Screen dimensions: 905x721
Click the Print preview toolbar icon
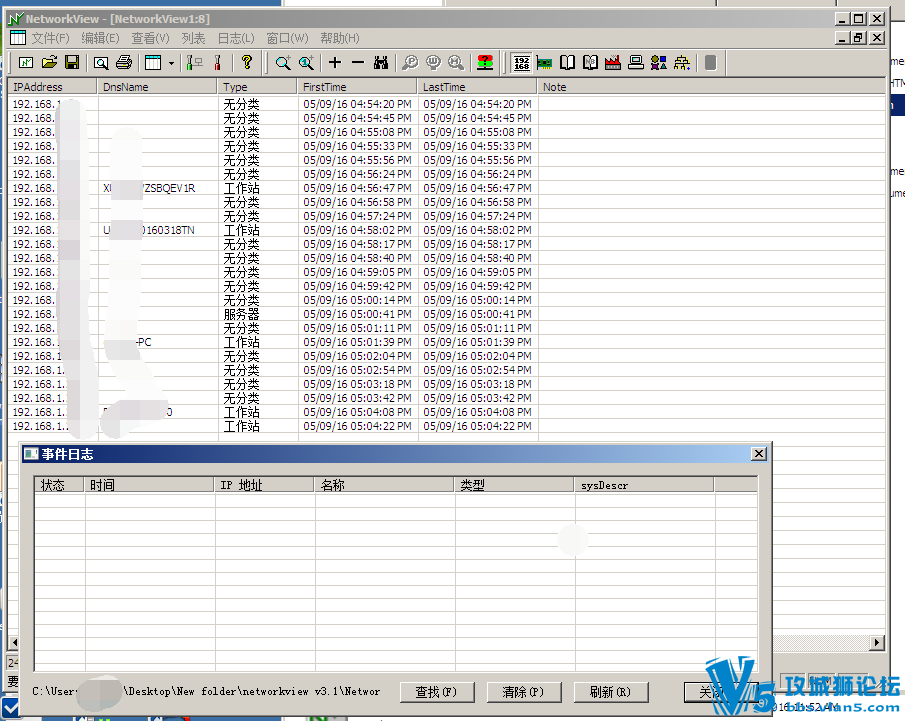(101, 62)
